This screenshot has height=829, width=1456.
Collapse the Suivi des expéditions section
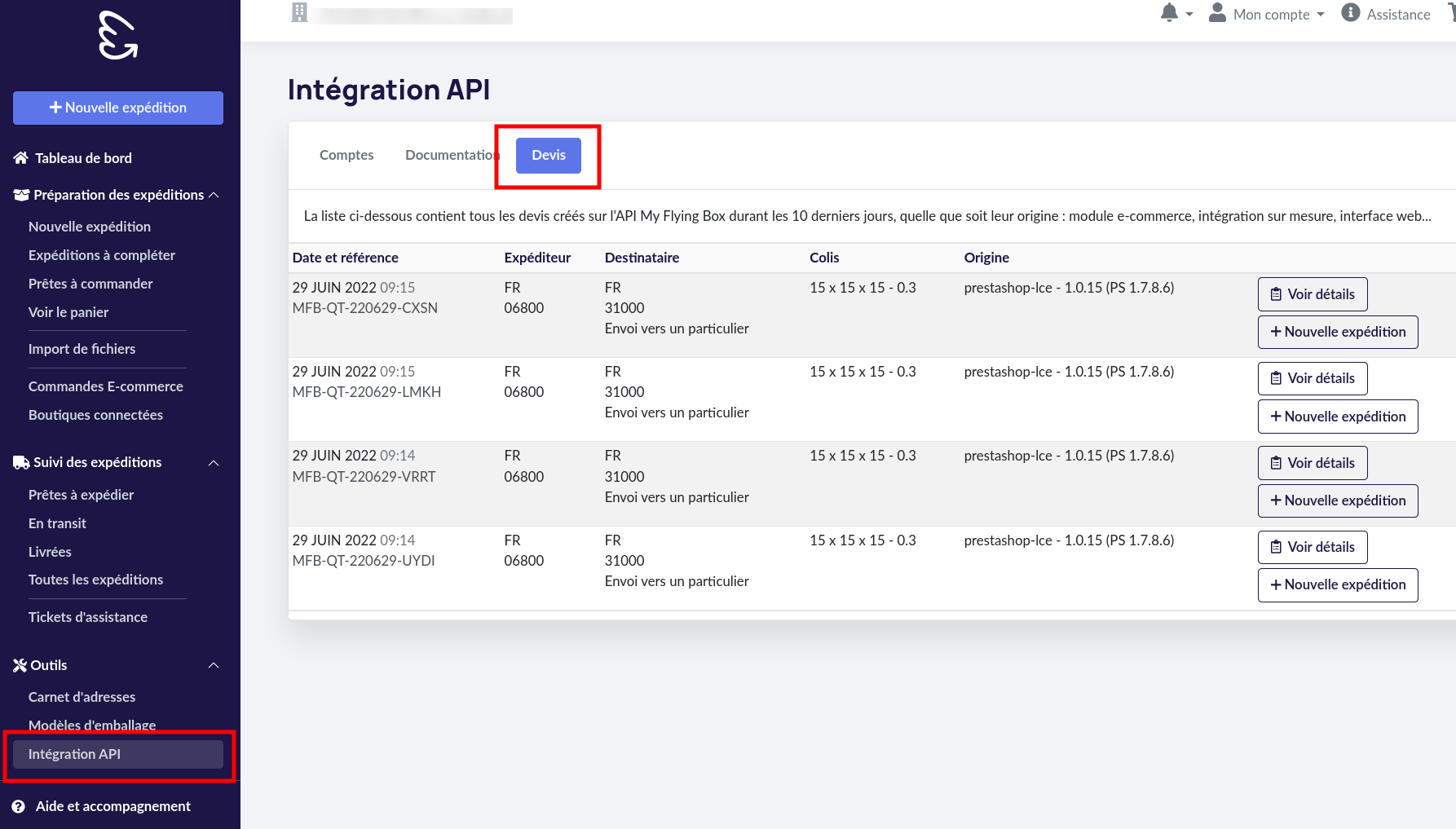(x=214, y=462)
